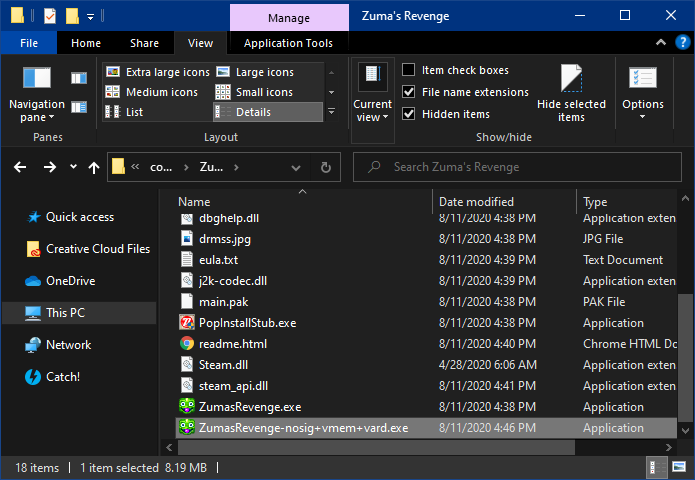Sort by Date modified column
695x480 pixels.
click(504, 202)
